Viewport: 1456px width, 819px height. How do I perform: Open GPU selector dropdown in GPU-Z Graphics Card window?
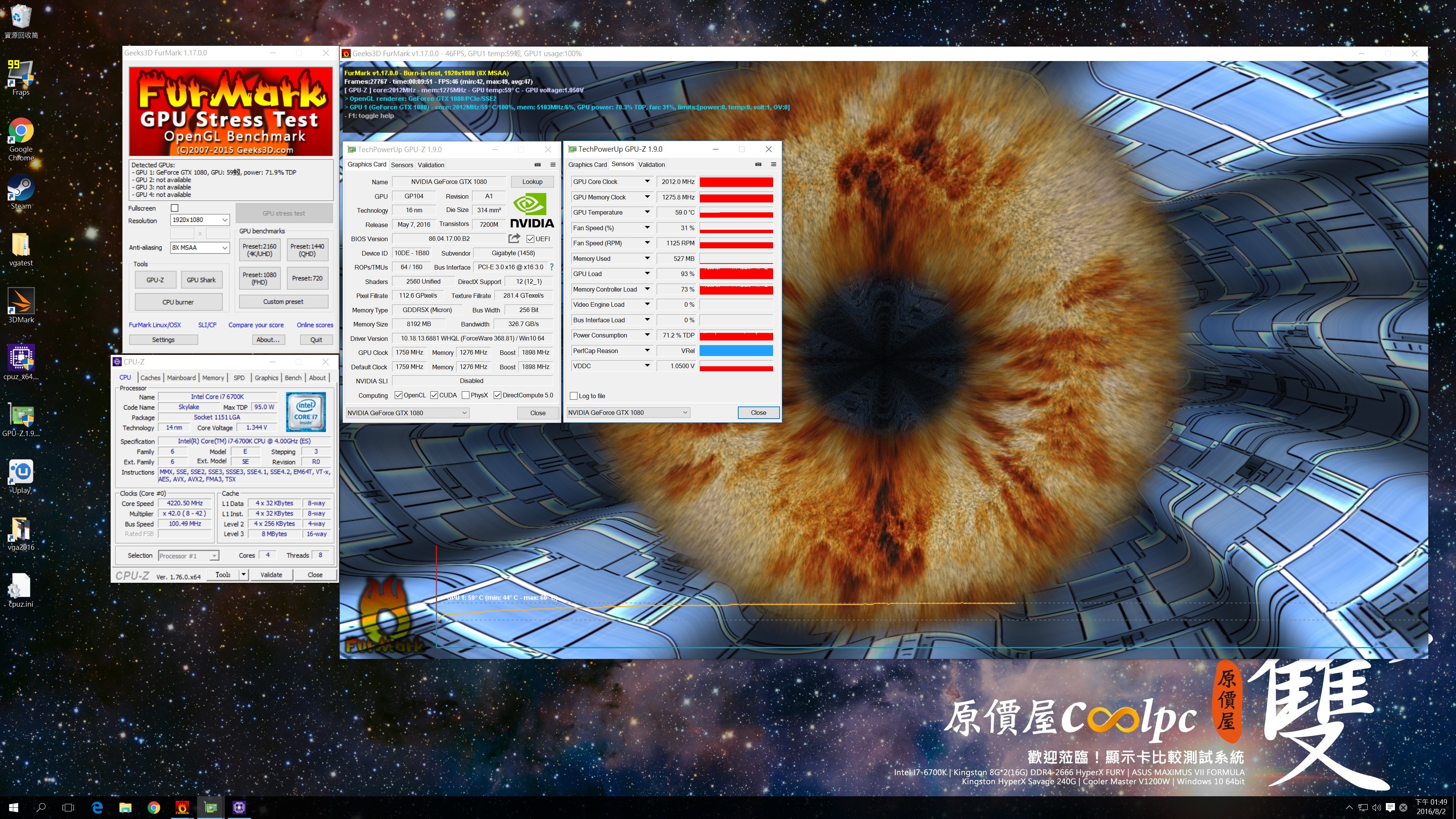point(408,413)
